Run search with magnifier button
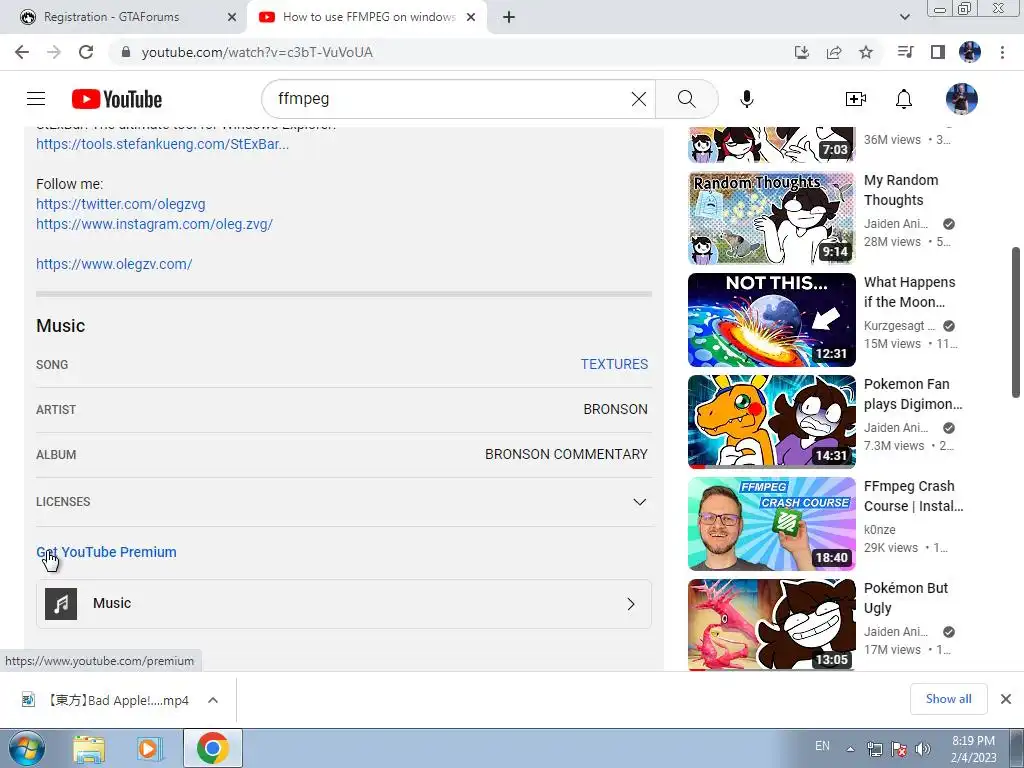The width and height of the screenshot is (1024, 768). (686, 99)
